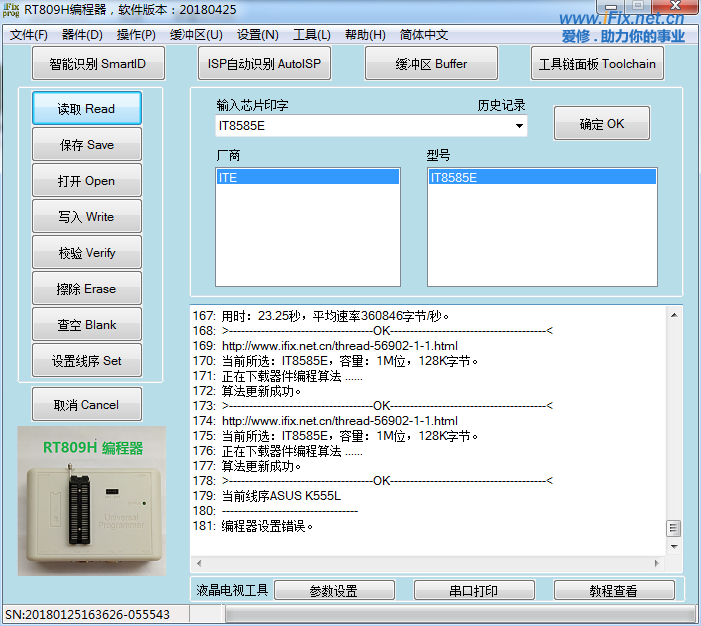Screen dimensions: 701x626
Task: Click log line 174 ifix thread URL
Action: pyautogui.click(x=340, y=421)
